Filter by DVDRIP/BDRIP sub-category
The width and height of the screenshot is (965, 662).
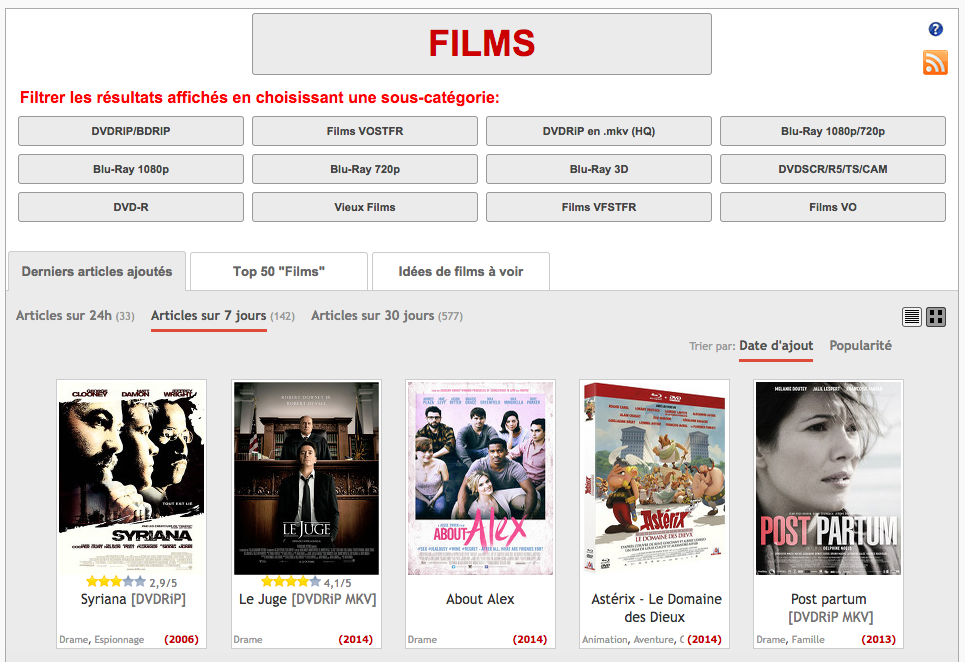[131, 131]
